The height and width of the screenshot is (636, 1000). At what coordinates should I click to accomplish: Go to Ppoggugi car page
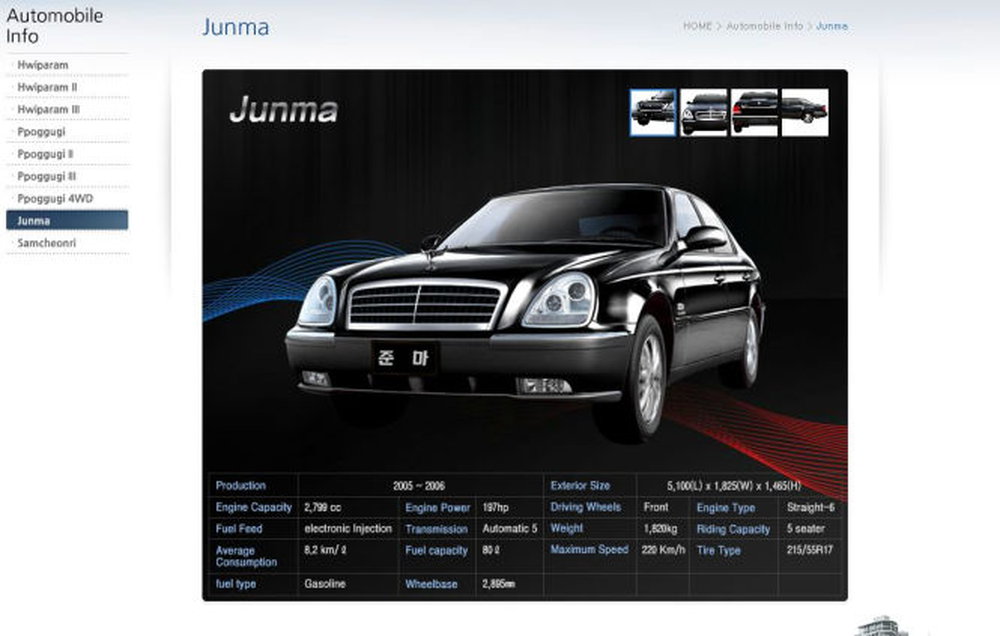(42, 132)
